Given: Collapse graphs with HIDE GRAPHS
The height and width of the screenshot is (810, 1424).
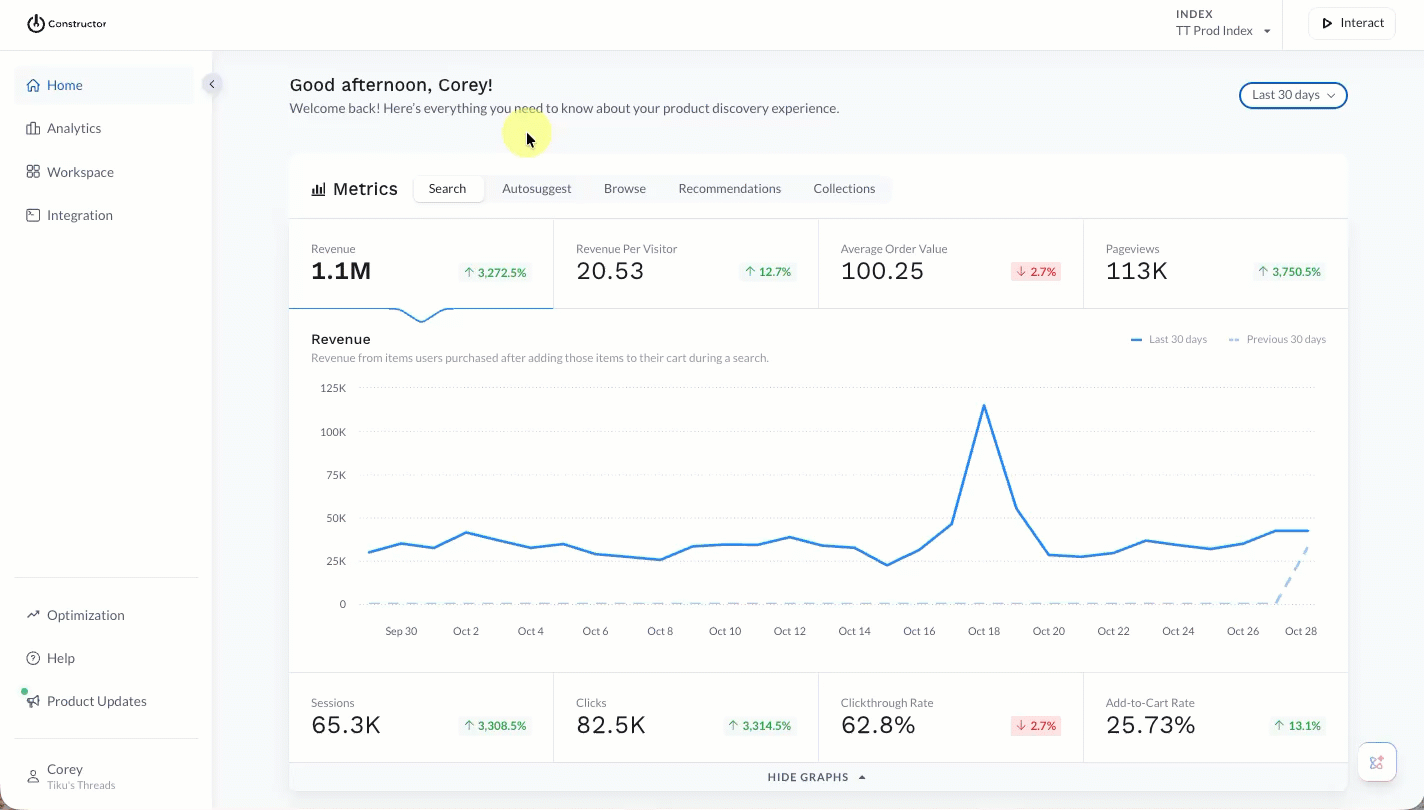Looking at the screenshot, I should [817, 777].
